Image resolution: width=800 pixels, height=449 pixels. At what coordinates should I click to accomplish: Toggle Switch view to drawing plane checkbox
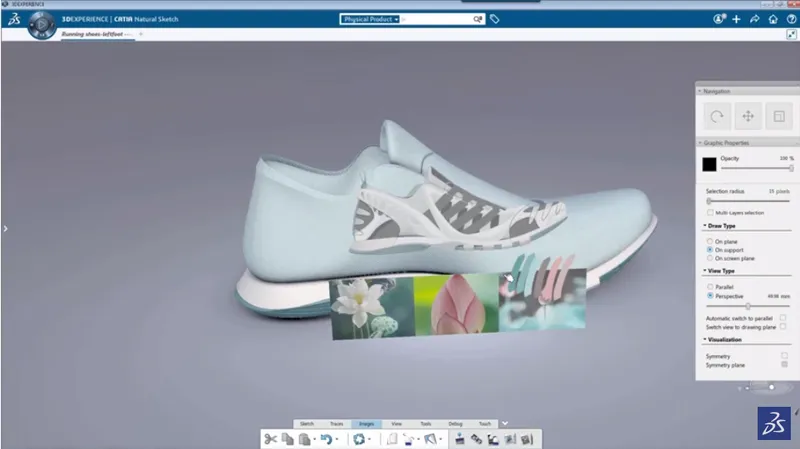tap(783, 327)
